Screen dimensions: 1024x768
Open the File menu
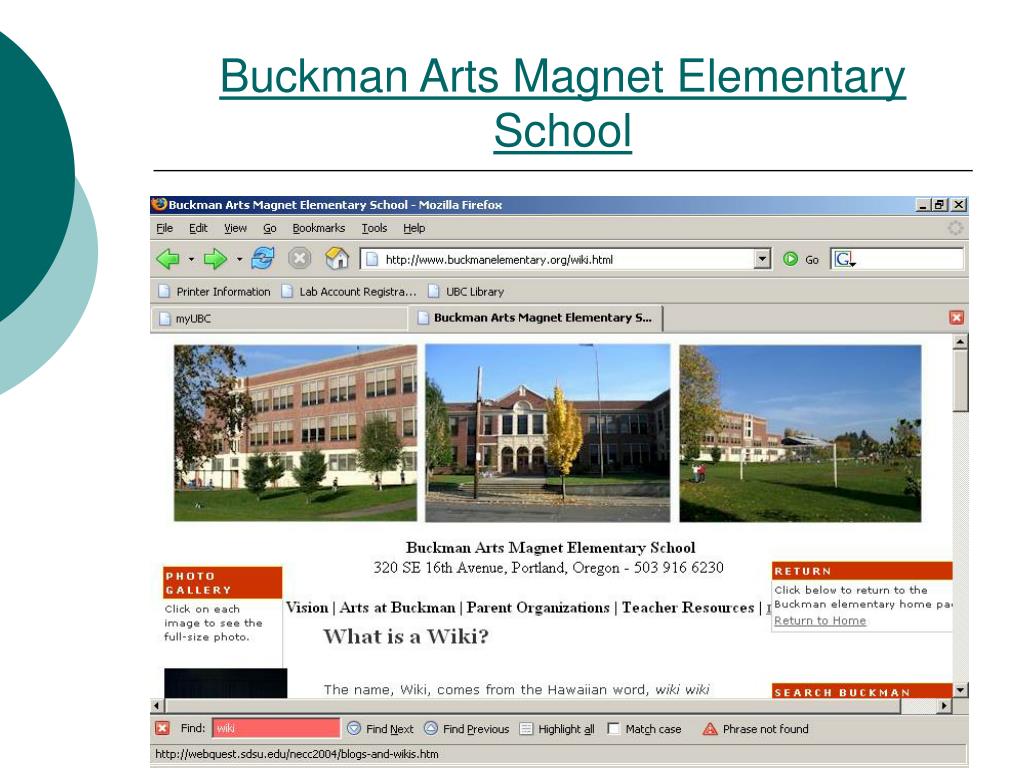coord(165,228)
